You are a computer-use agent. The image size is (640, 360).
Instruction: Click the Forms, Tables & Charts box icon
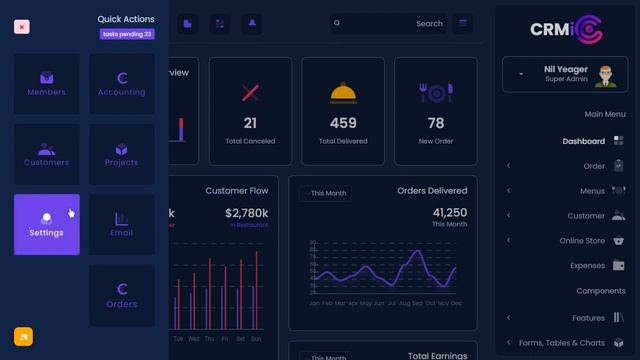tap(619, 342)
